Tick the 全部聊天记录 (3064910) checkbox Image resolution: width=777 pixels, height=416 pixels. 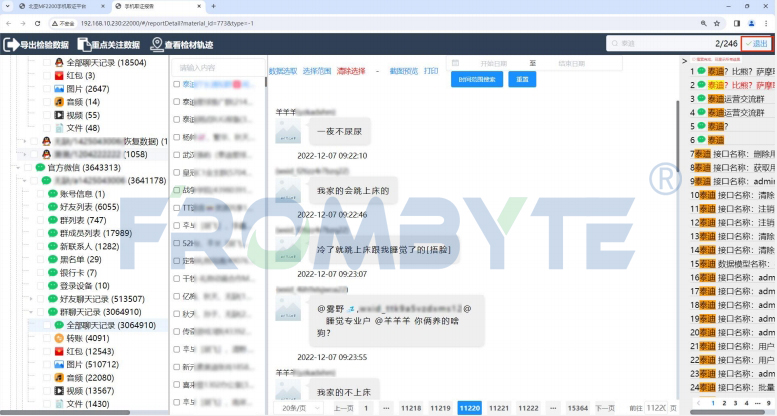pos(47,325)
